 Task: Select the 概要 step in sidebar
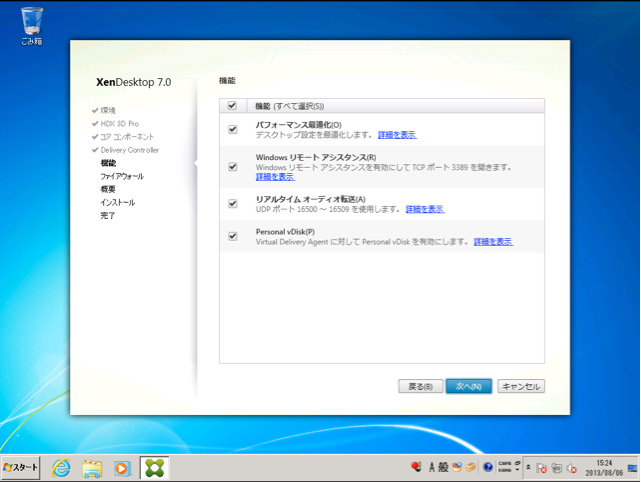click(x=108, y=189)
